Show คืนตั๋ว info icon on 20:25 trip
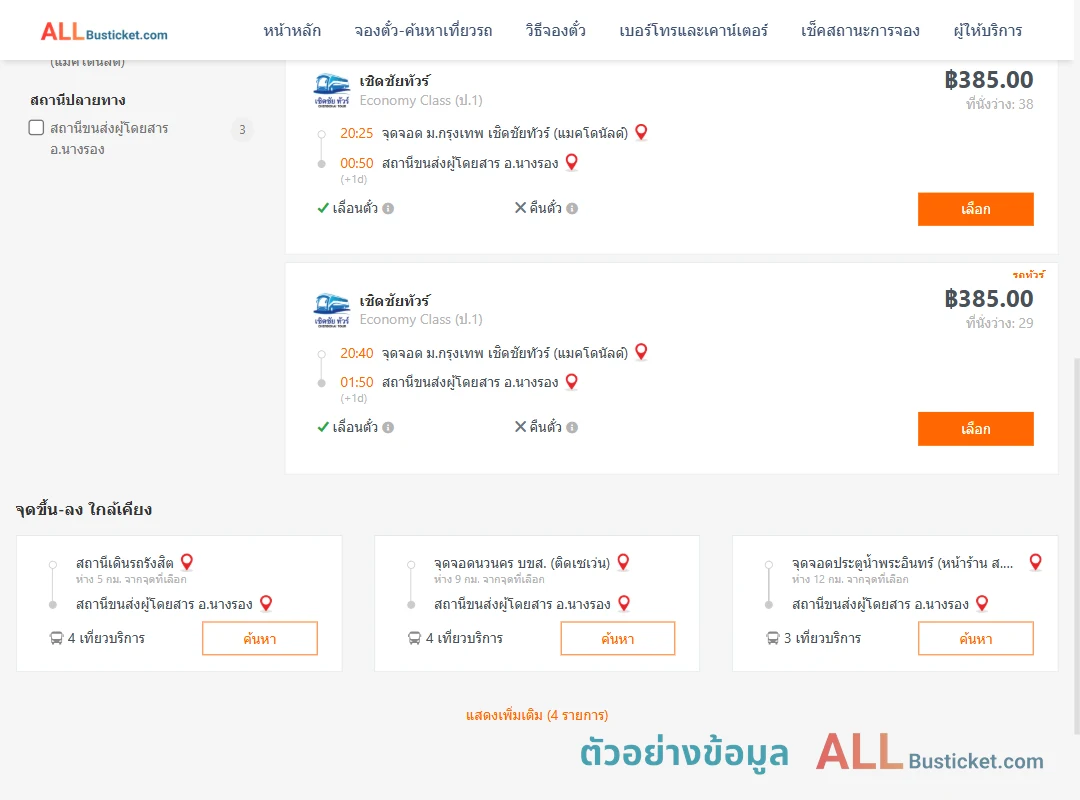 (x=572, y=208)
